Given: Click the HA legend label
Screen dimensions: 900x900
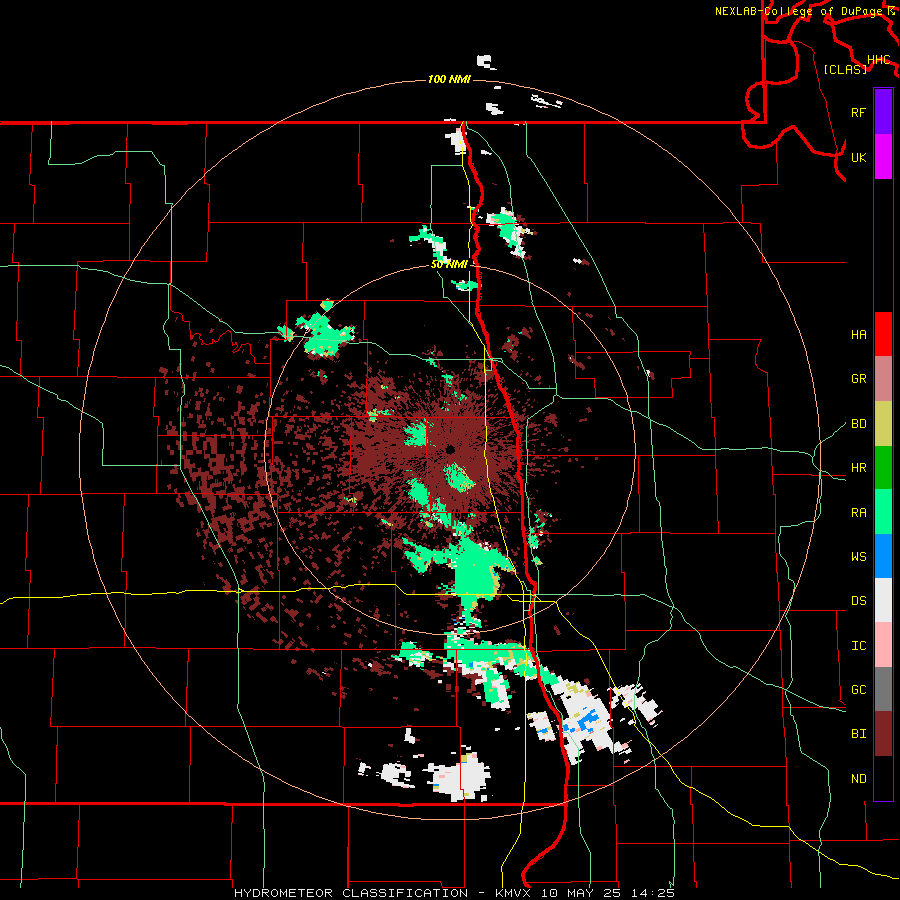Looking at the screenshot, I should (x=858, y=335).
